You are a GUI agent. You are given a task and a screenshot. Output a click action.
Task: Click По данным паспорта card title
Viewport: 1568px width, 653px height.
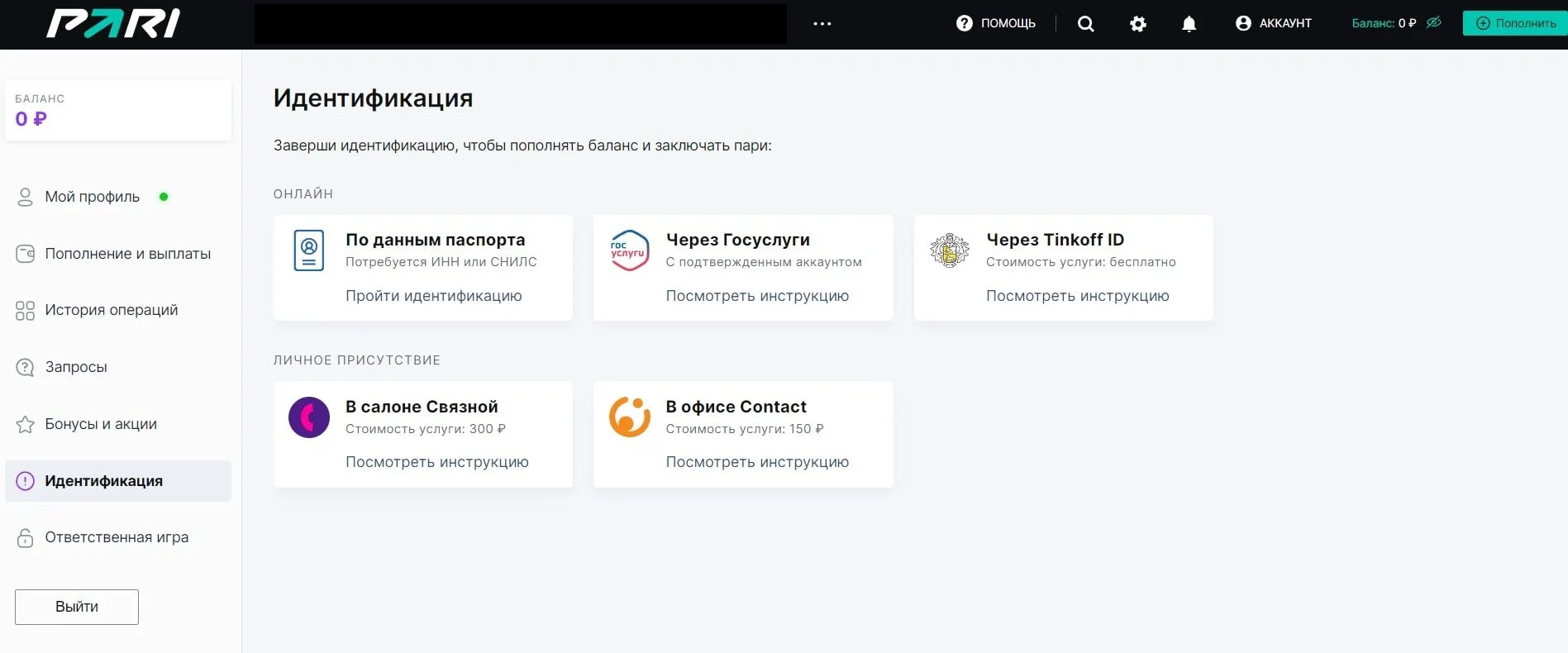(x=435, y=240)
